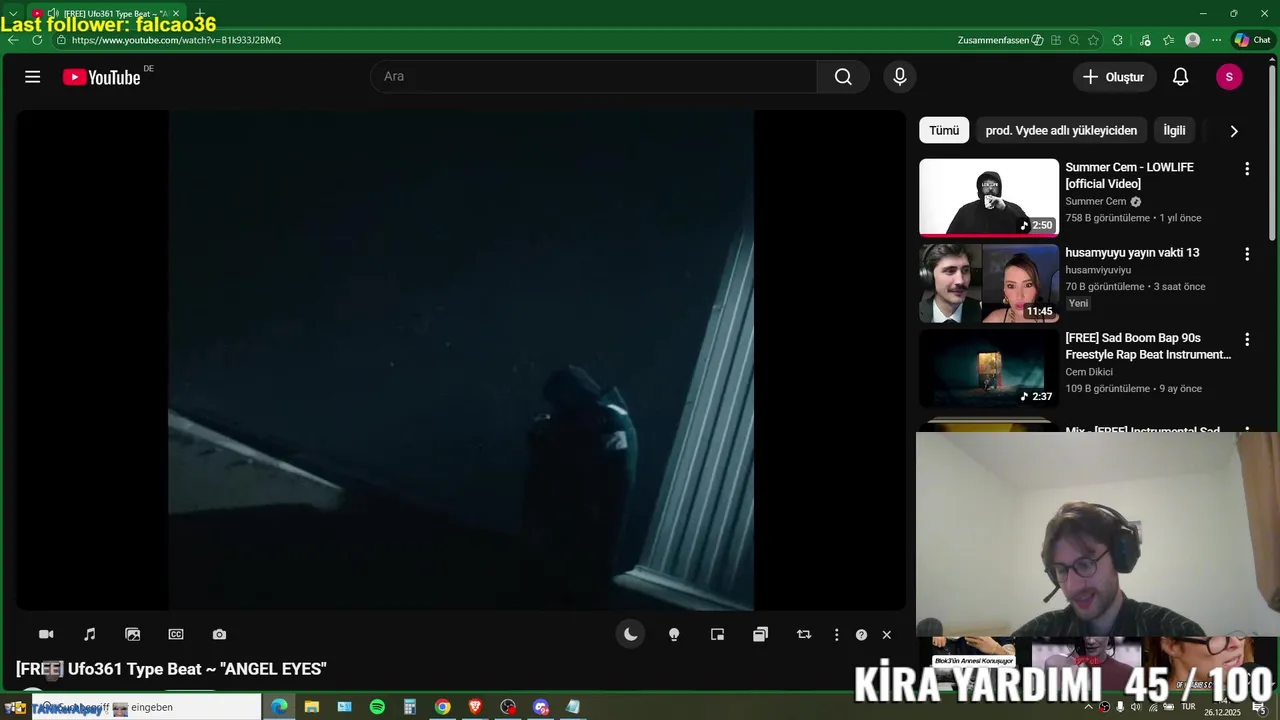
Task: Open the media control music icon in browser toolbar
Action: [1145, 40]
